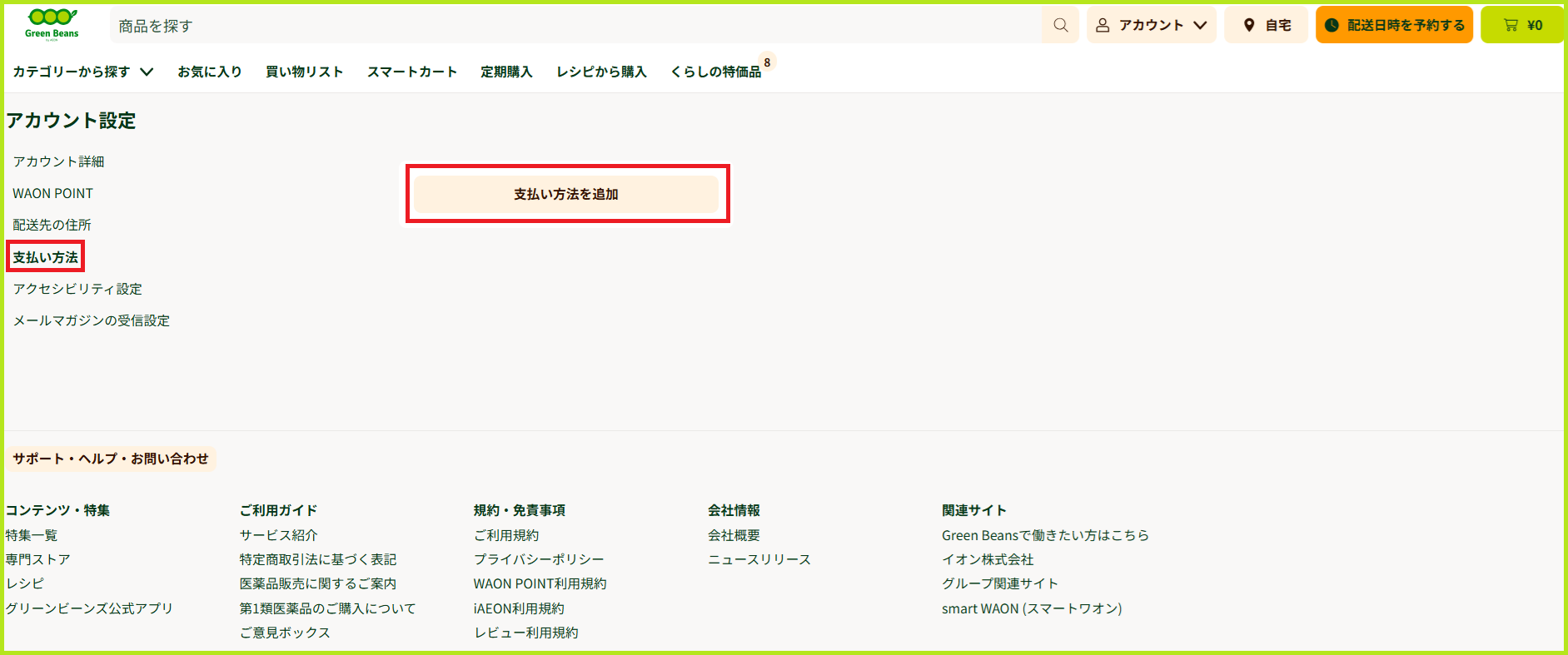Open the Green Beansで働きたい方はこちら link

click(x=1045, y=535)
